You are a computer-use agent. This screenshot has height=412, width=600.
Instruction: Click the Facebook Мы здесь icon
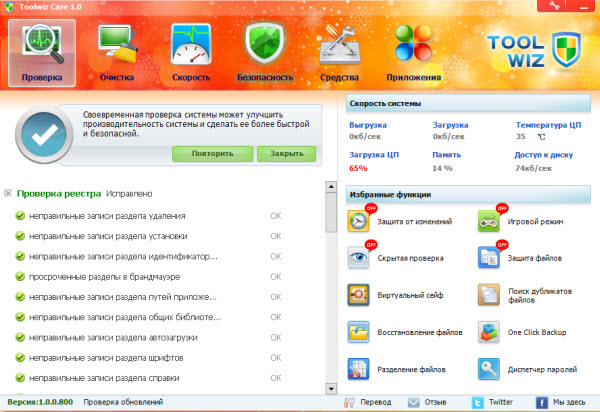541,402
